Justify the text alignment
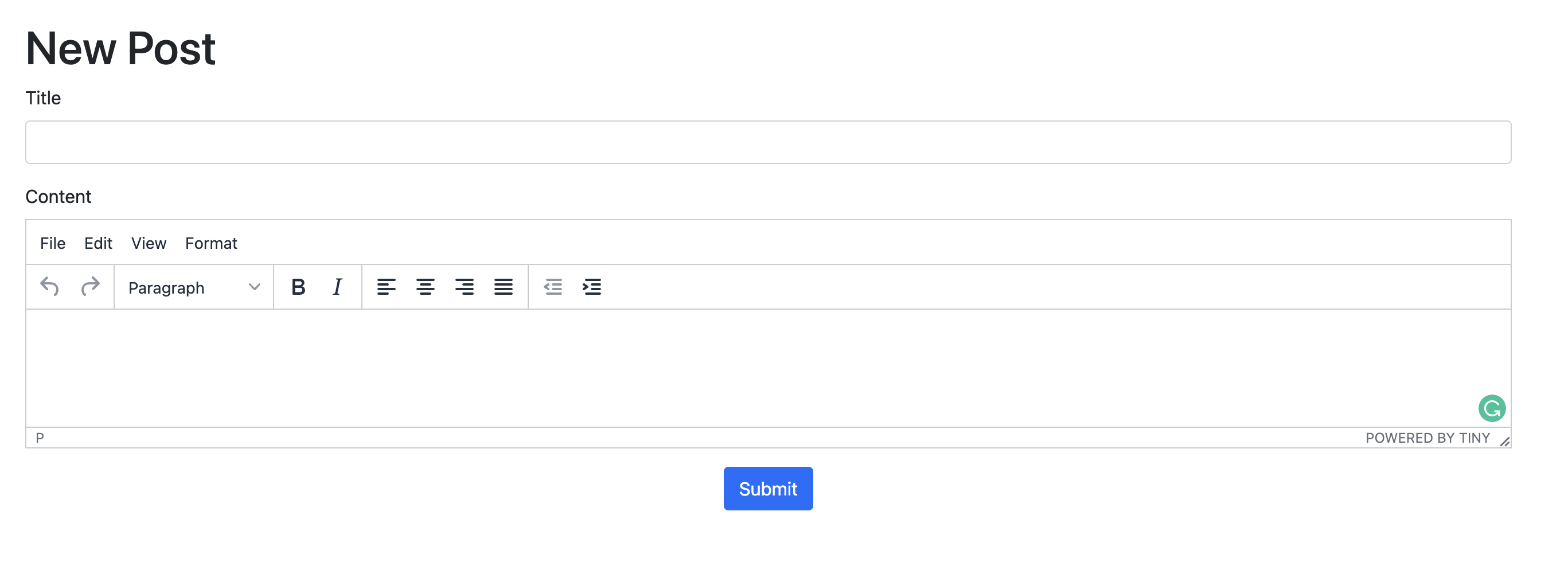1568x562 pixels. (504, 287)
